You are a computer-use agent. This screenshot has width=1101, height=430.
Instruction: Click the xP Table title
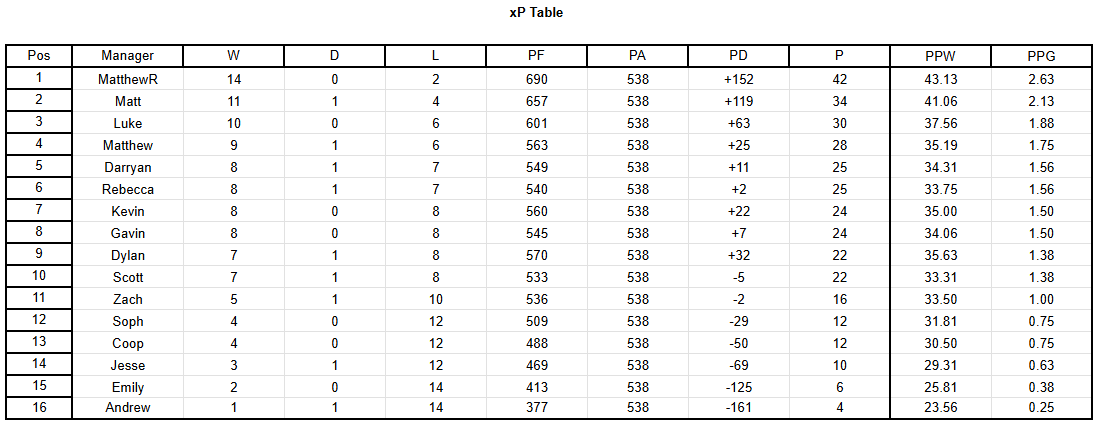pyautogui.click(x=536, y=13)
